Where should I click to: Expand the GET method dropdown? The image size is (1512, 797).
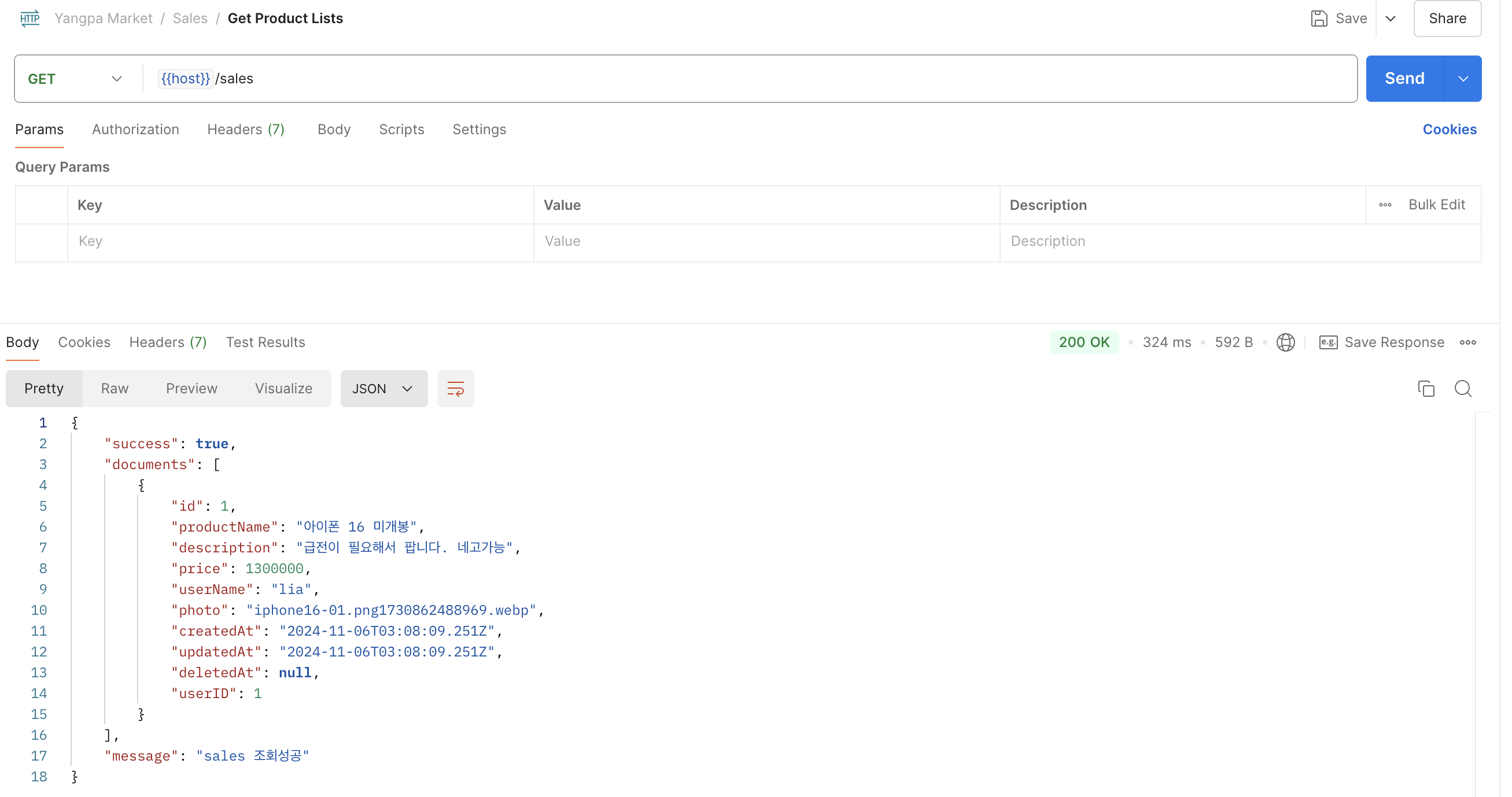click(x=116, y=79)
